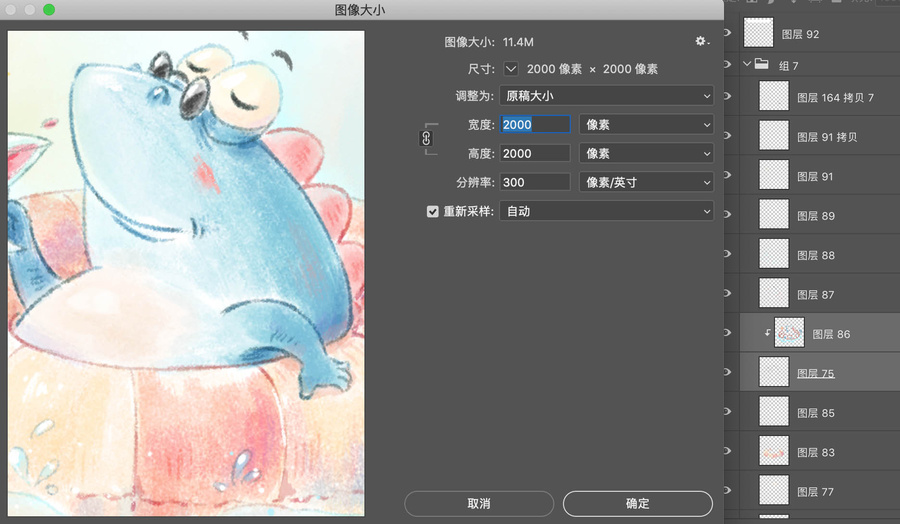Select layer named 图层 85

pyautogui.click(x=816, y=413)
